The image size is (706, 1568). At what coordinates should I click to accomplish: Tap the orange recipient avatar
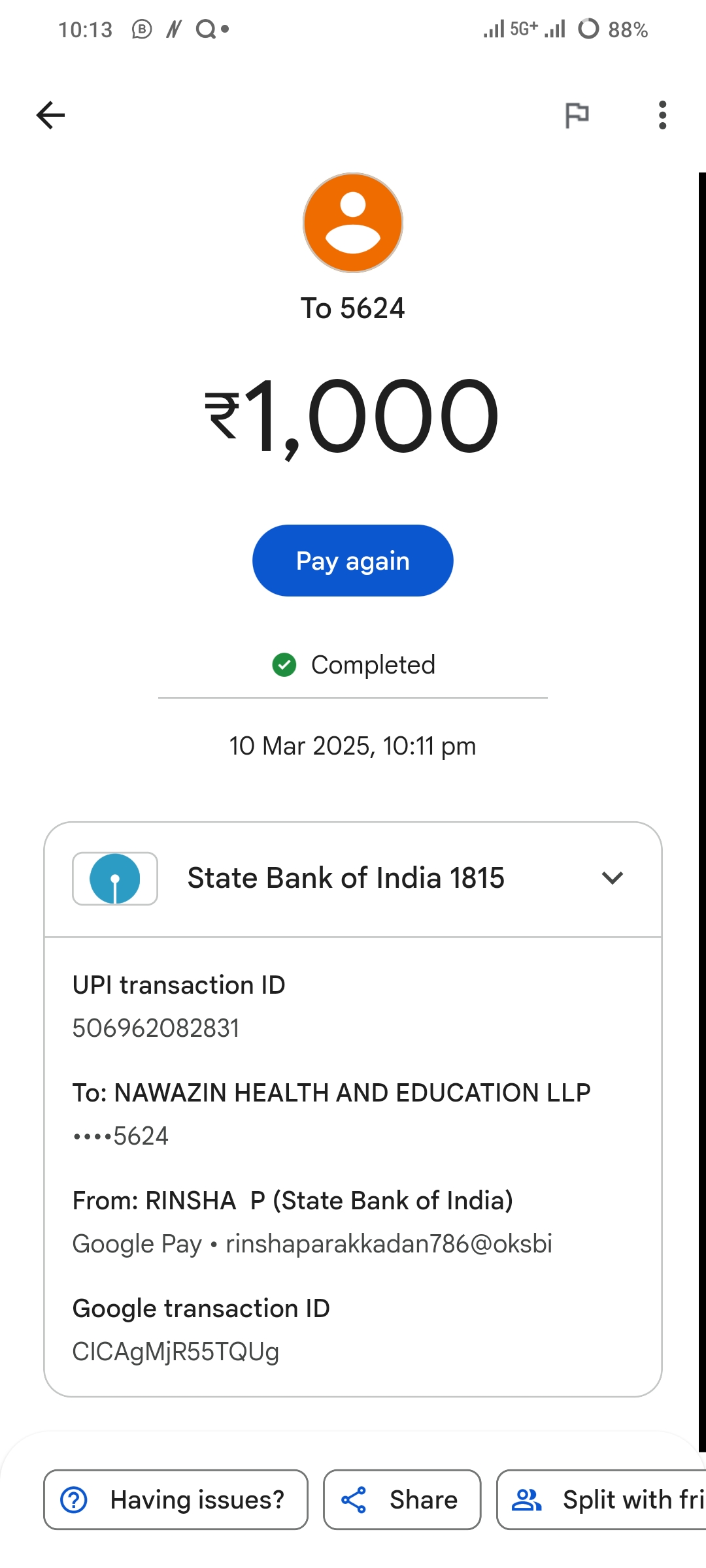(353, 223)
